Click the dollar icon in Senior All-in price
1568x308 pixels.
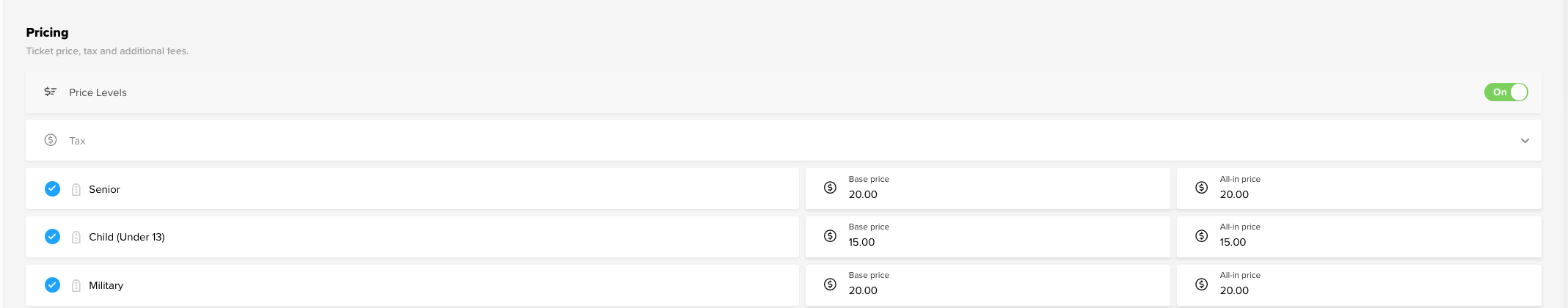[x=1201, y=188]
